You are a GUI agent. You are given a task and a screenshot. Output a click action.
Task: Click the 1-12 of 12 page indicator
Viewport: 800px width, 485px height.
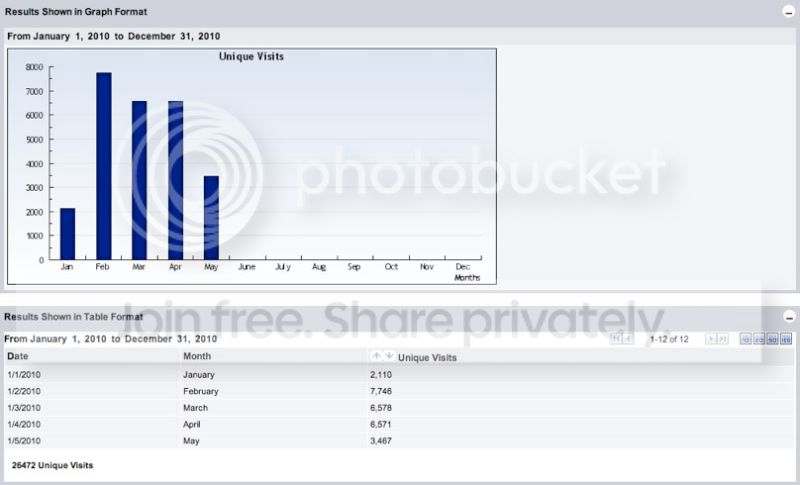coord(669,339)
